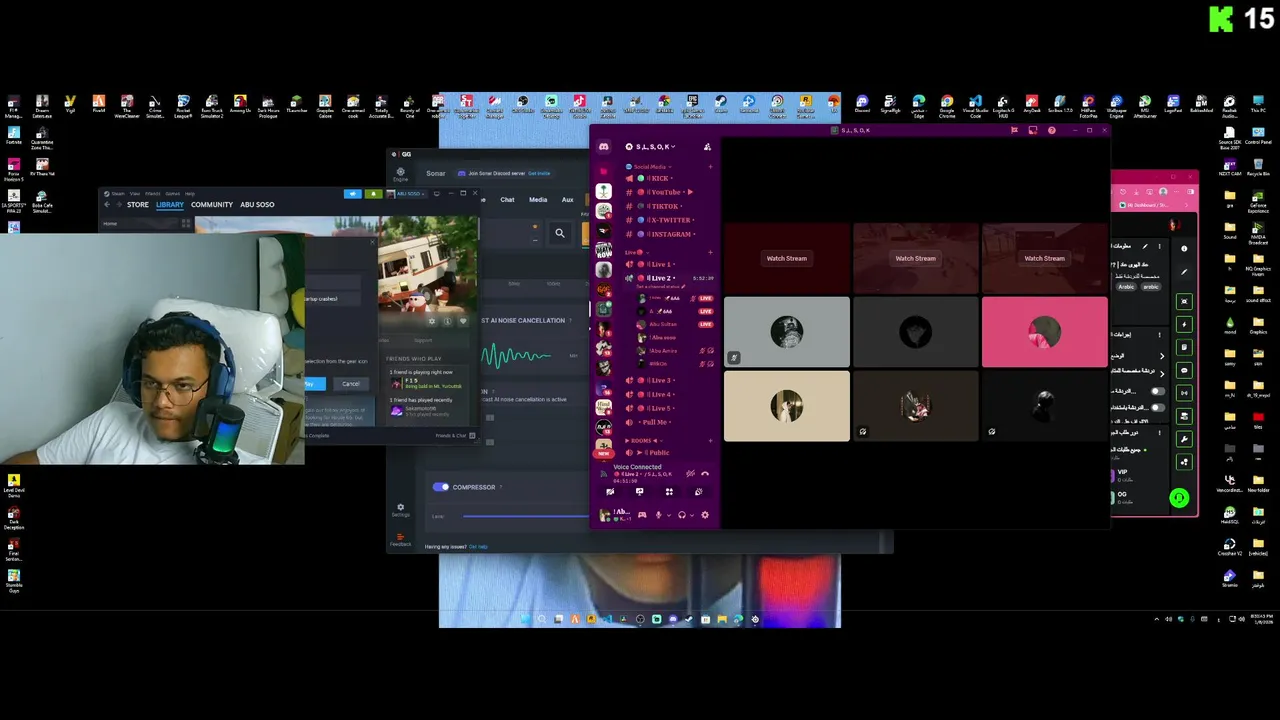Expand the S,L,S,O,K server dropdown
Image resolution: width=1280 pixels, height=720 pixels.
(655, 147)
